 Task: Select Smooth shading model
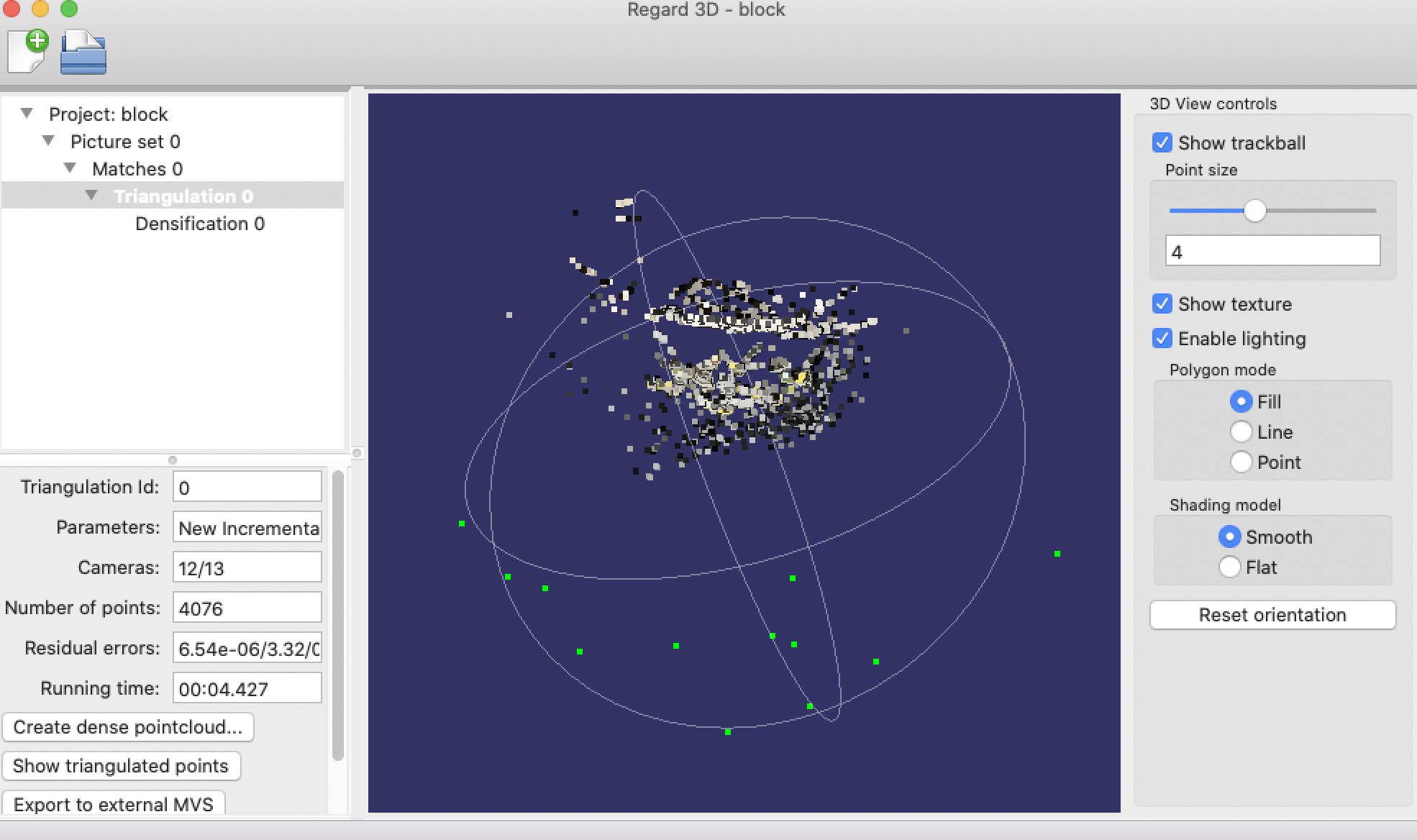(1230, 537)
